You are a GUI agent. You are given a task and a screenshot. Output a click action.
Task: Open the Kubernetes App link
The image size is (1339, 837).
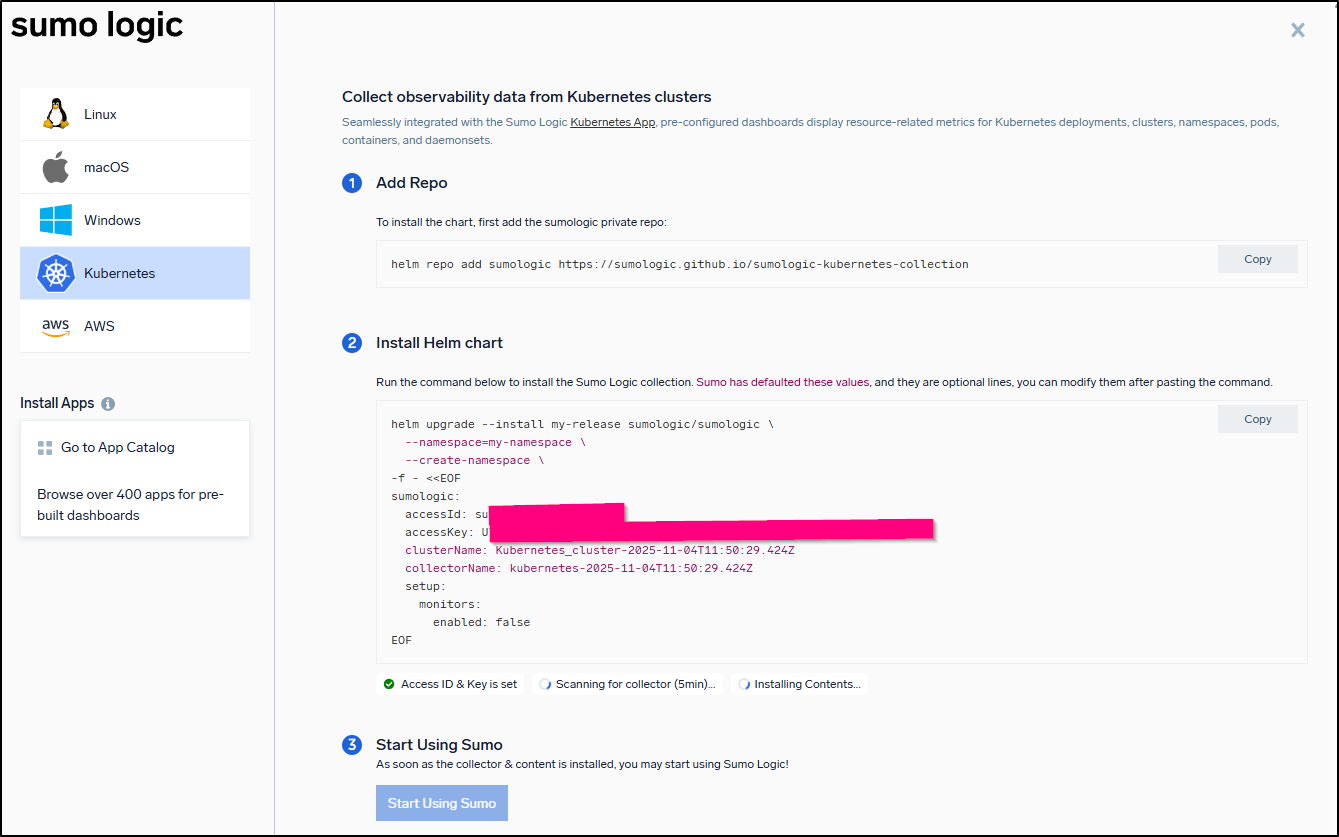coord(612,122)
